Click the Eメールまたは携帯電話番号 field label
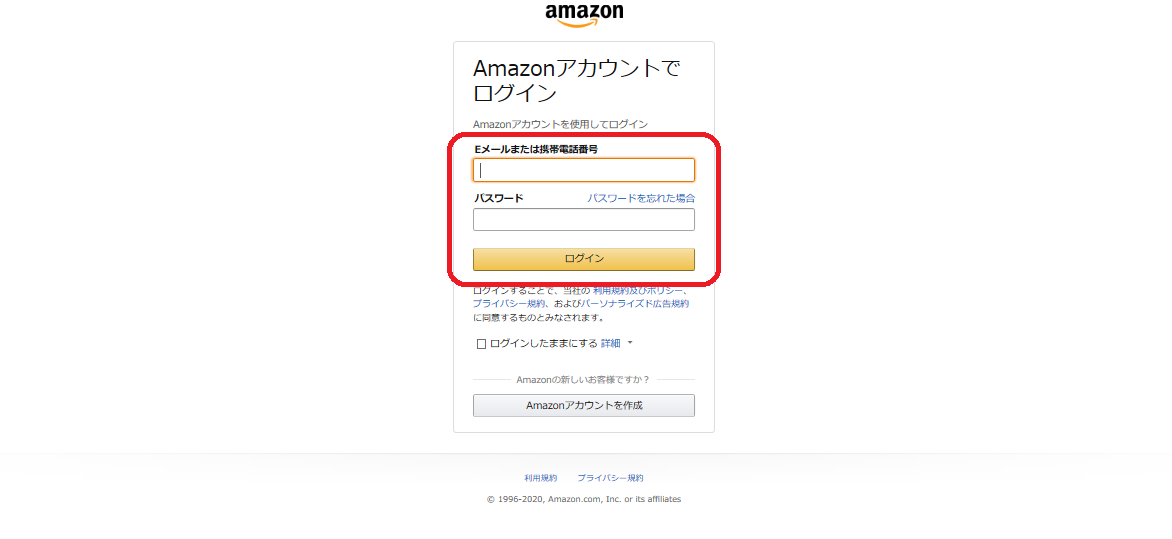This screenshot has width=1172, height=539. click(x=536, y=149)
